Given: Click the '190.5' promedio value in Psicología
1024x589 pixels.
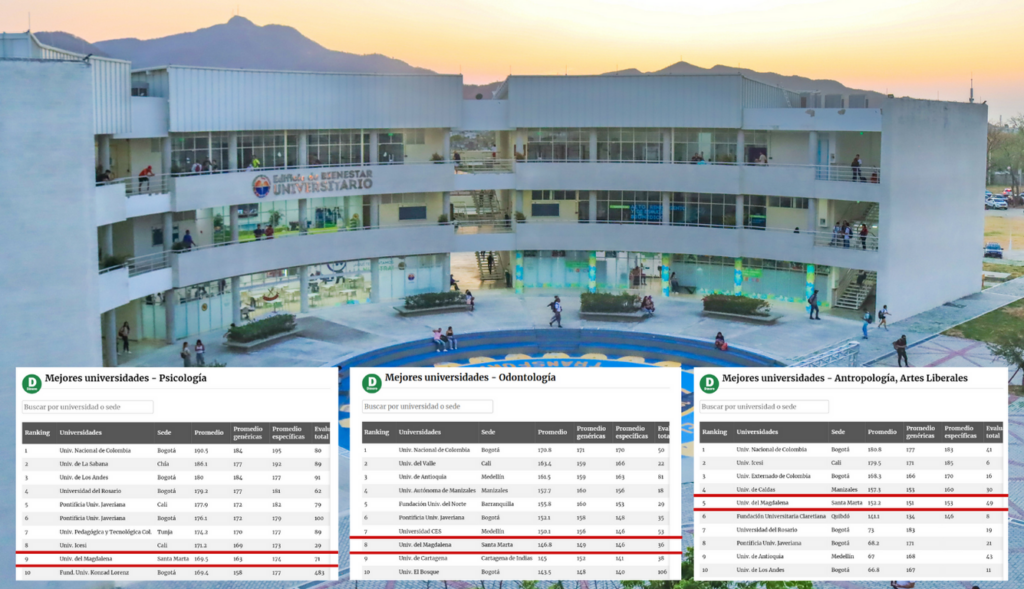Looking at the screenshot, I should (x=201, y=451).
